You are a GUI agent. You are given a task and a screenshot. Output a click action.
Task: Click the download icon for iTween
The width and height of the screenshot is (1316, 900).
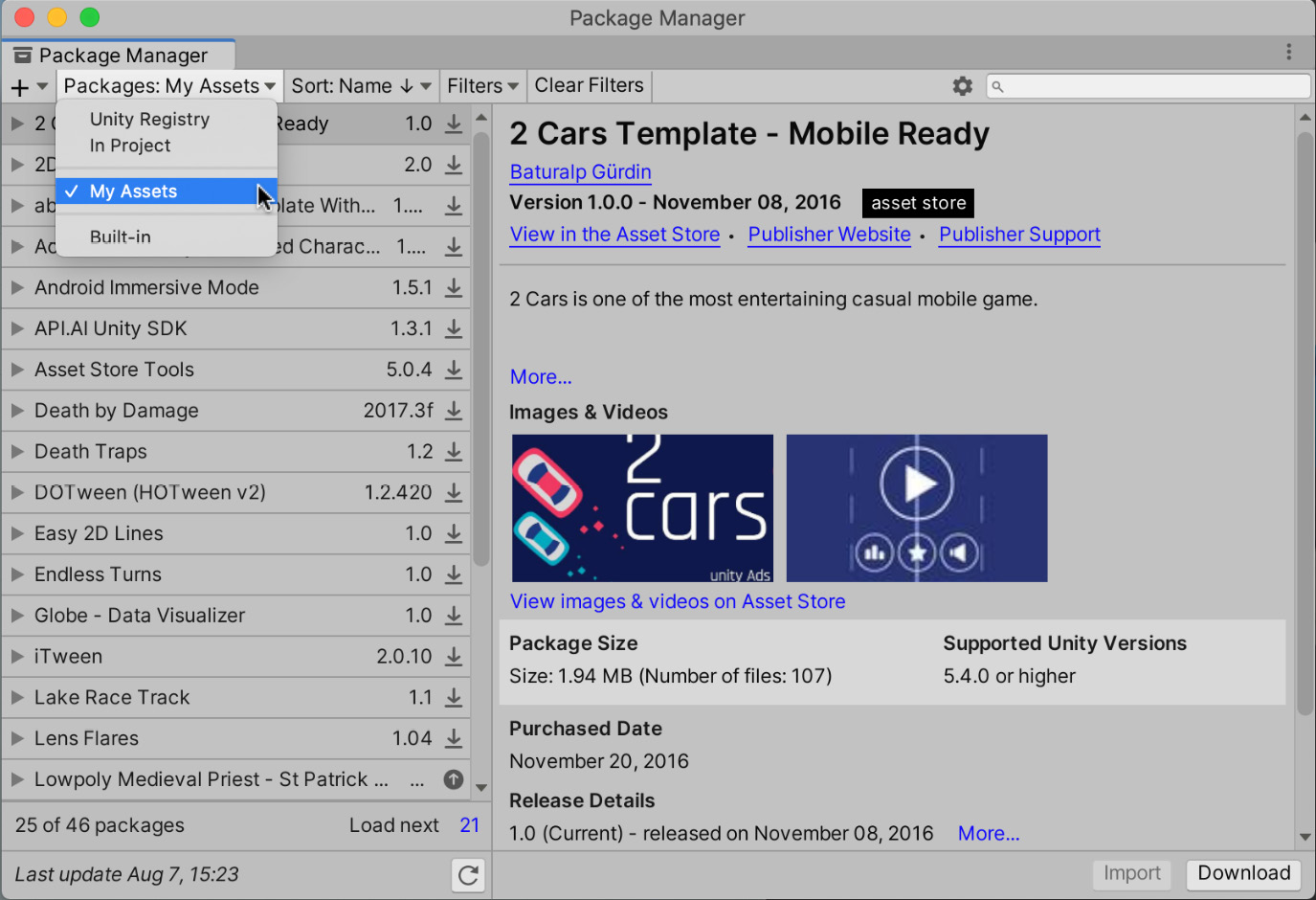tap(454, 657)
